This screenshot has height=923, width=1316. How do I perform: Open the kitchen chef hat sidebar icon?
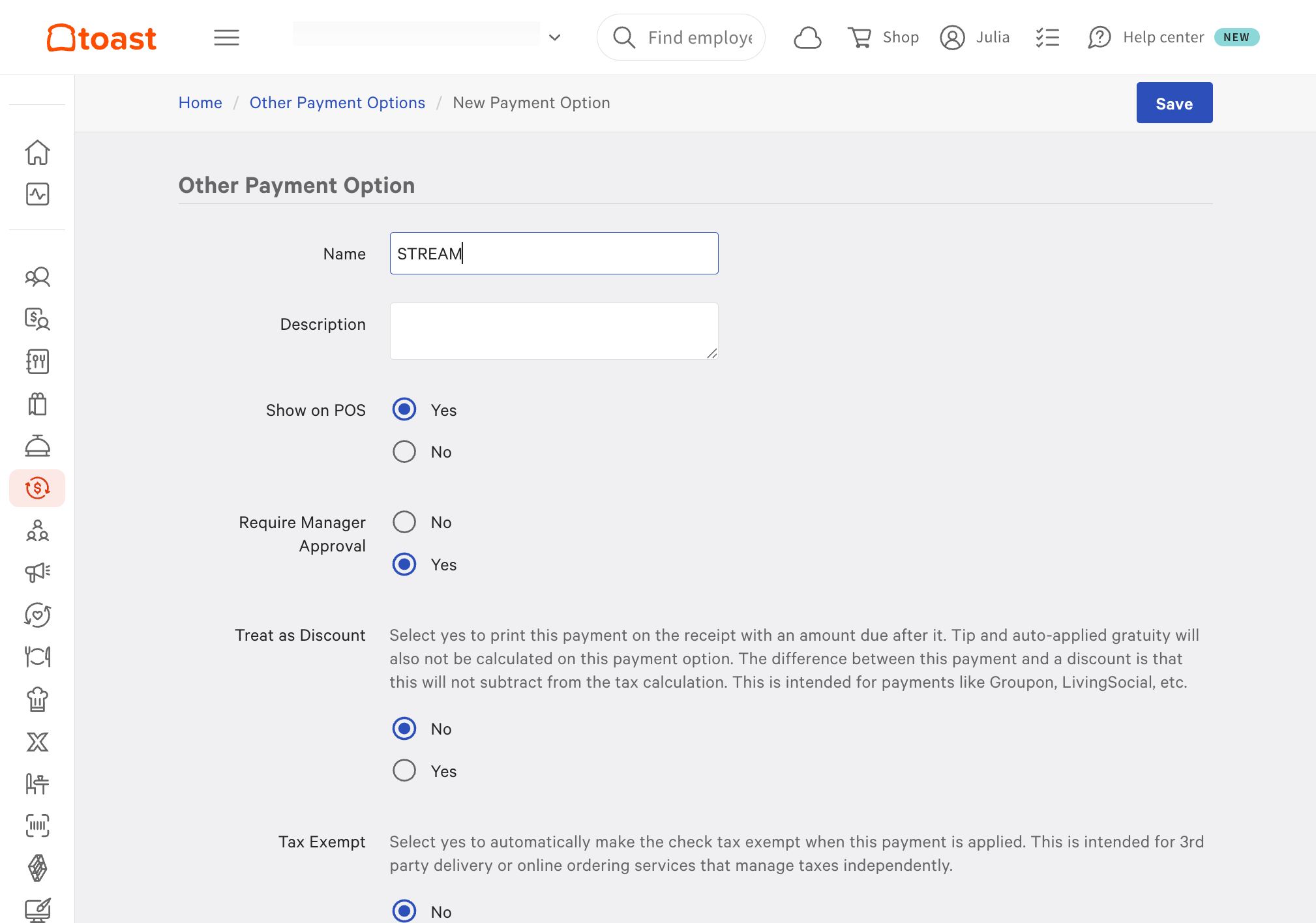pyautogui.click(x=37, y=699)
